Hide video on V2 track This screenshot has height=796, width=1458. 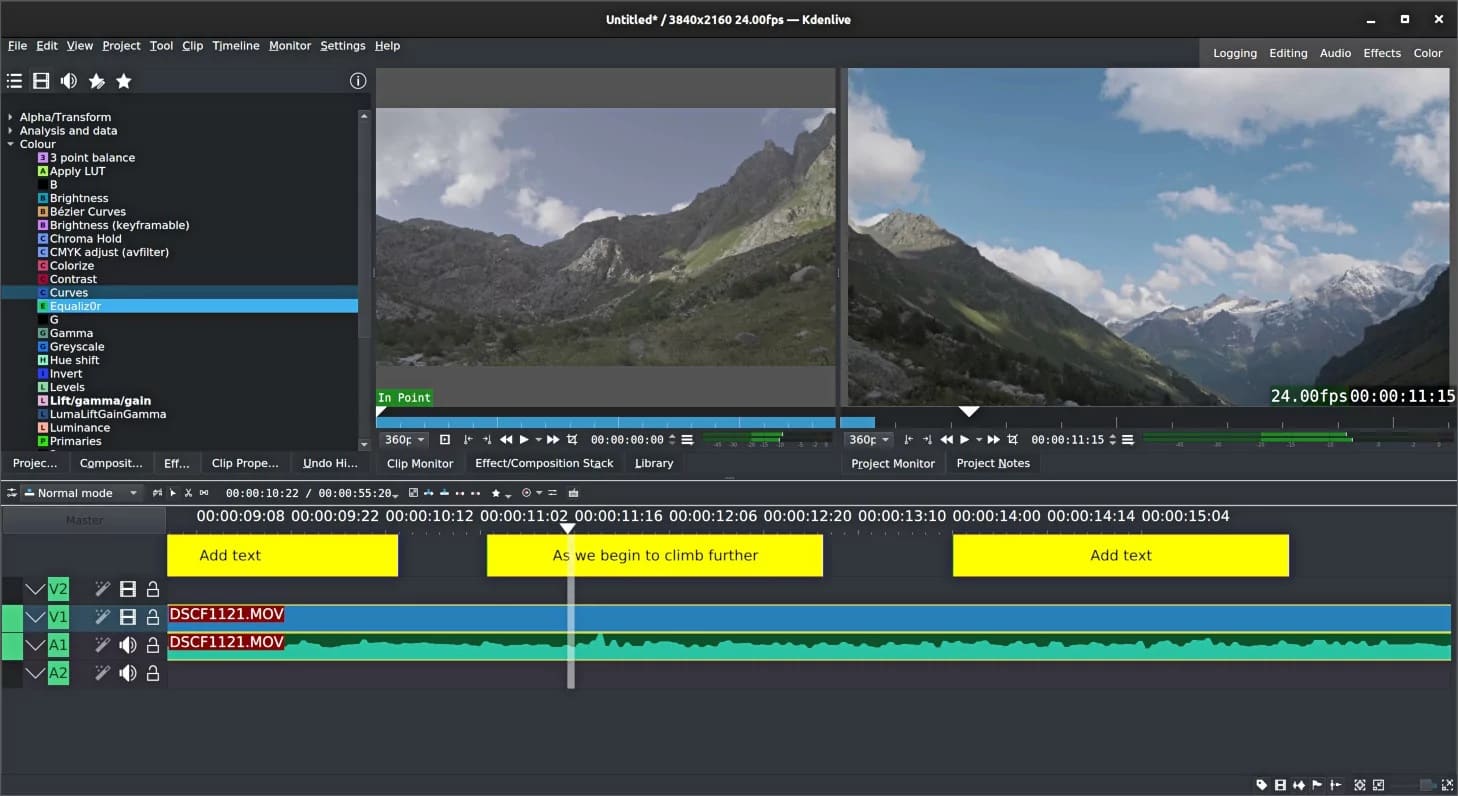pos(128,590)
